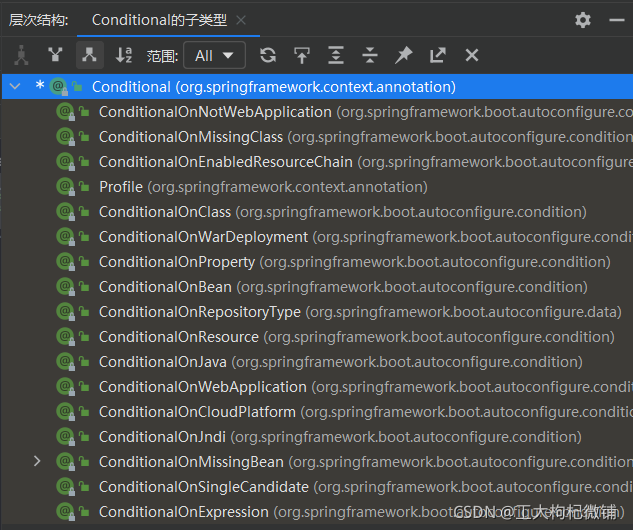
Task: Click annotation icon beside ConditionalOnProperty
Action: click(65, 262)
